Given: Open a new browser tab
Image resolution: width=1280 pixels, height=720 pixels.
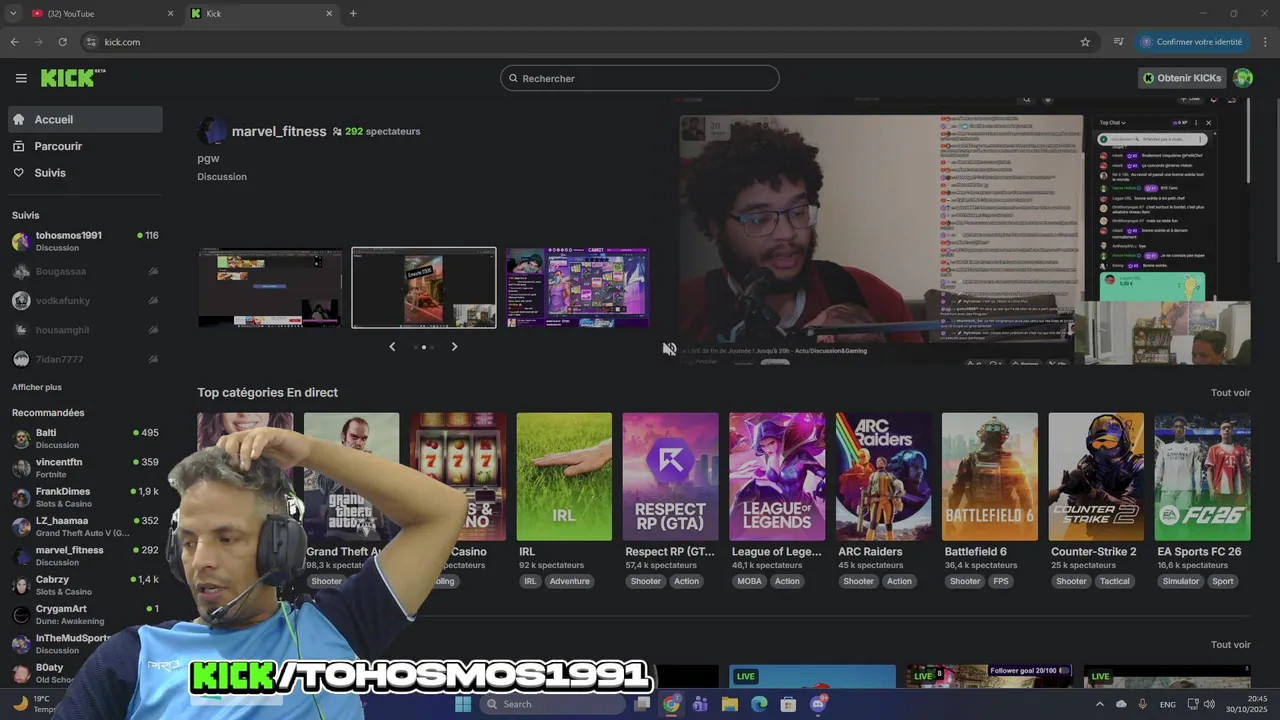Looking at the screenshot, I should [353, 14].
